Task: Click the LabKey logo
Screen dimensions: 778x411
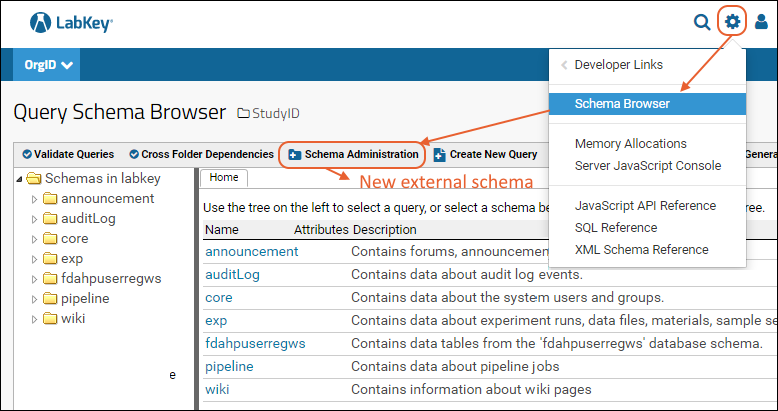Action: 71,21
